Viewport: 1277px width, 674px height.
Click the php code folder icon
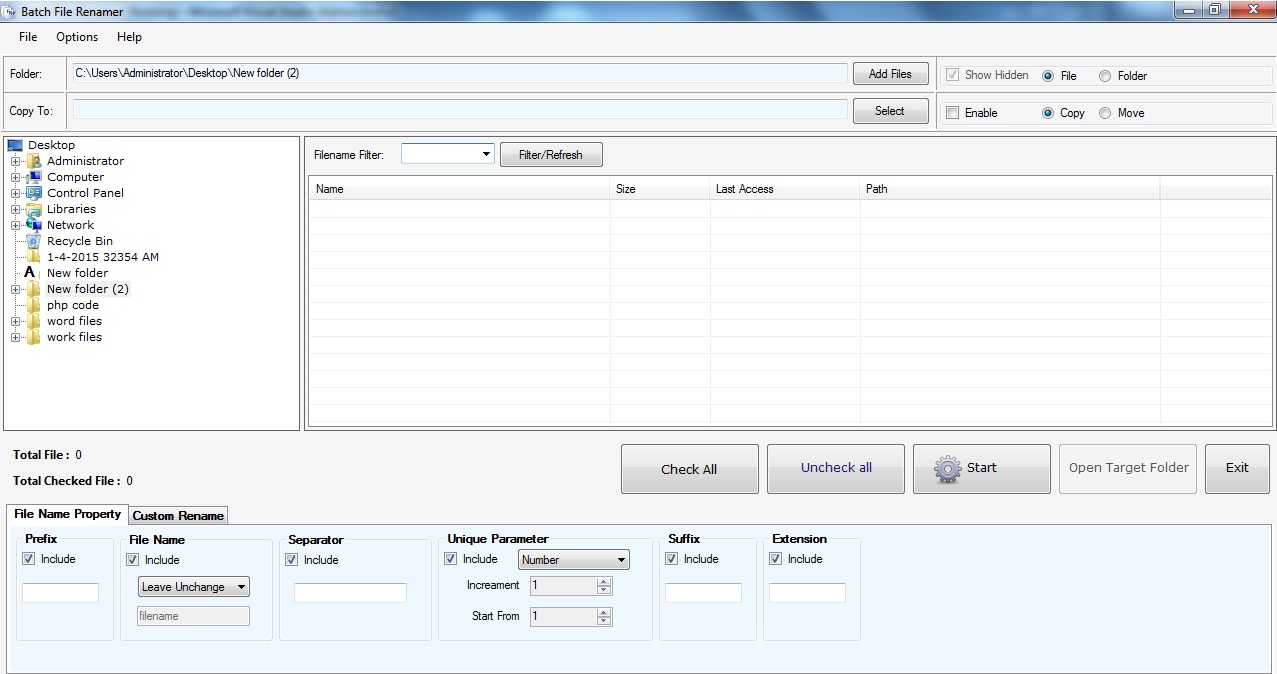34,305
